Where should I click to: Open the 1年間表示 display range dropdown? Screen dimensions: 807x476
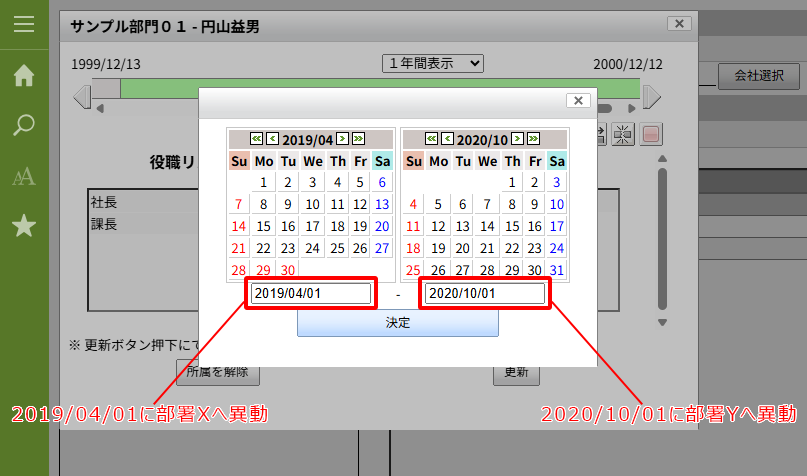(x=433, y=63)
